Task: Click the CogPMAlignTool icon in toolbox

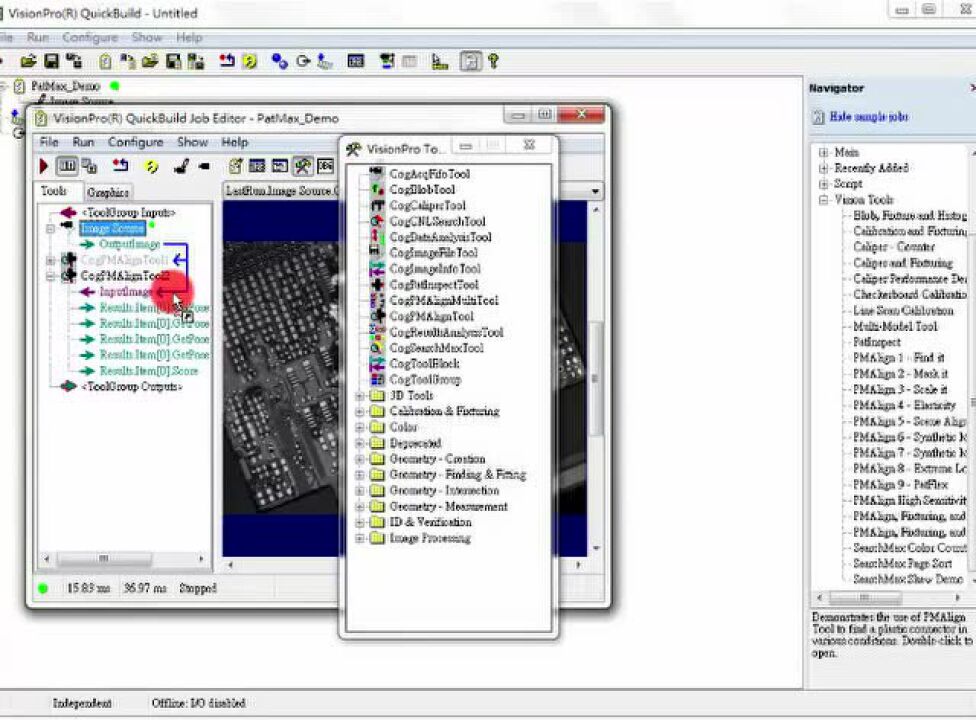Action: point(377,316)
